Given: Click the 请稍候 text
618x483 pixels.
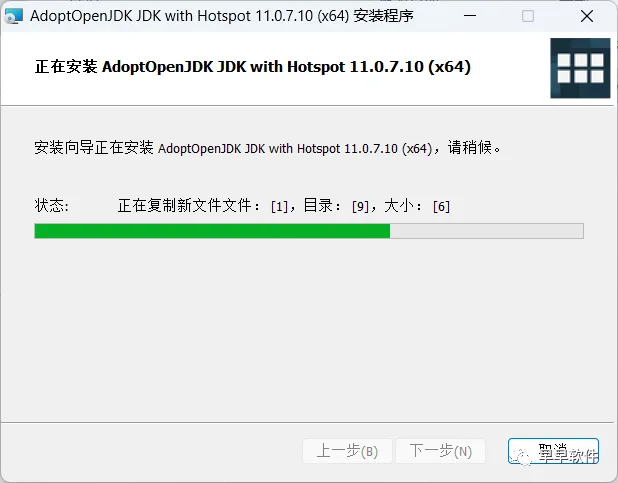Looking at the screenshot, I should 470,148.
